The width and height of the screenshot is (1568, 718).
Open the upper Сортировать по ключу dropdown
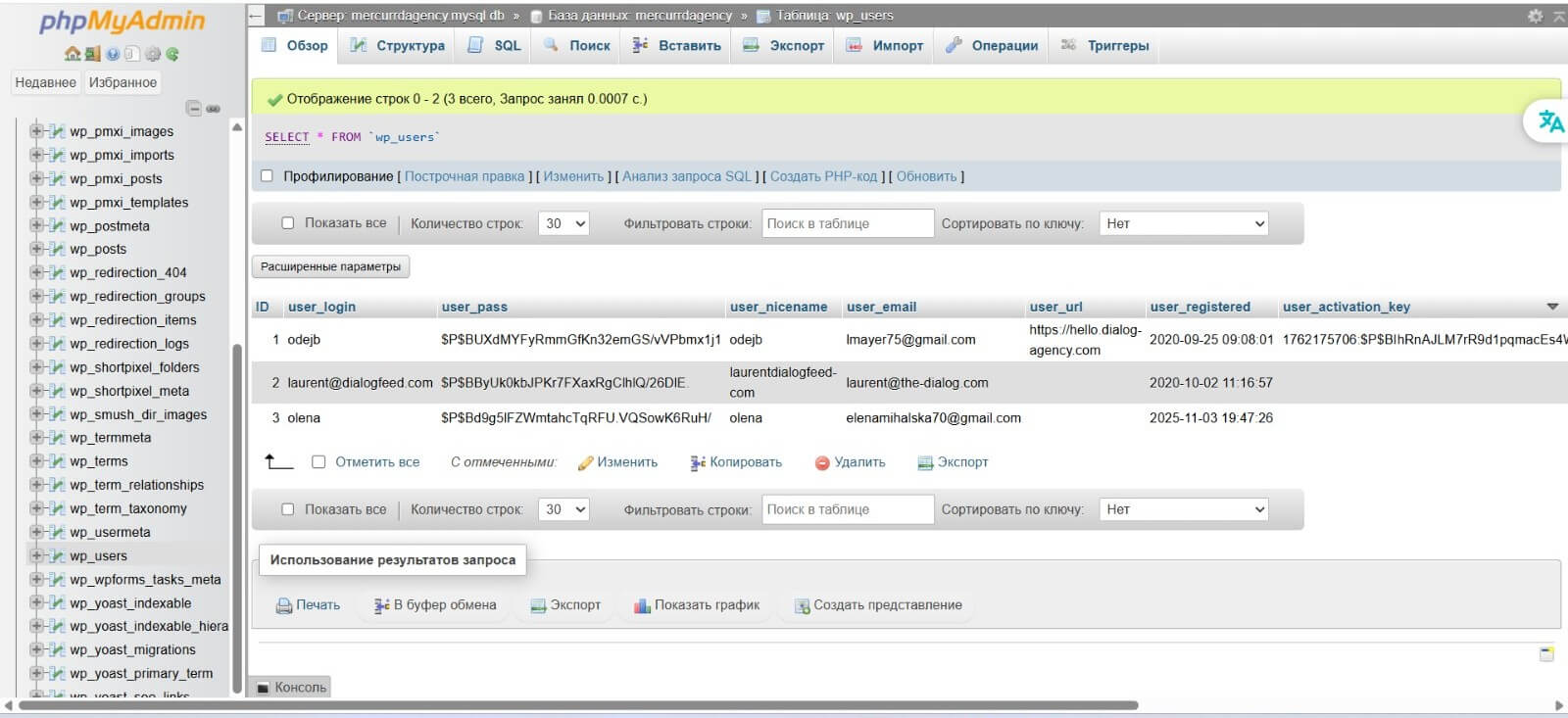tap(1184, 223)
